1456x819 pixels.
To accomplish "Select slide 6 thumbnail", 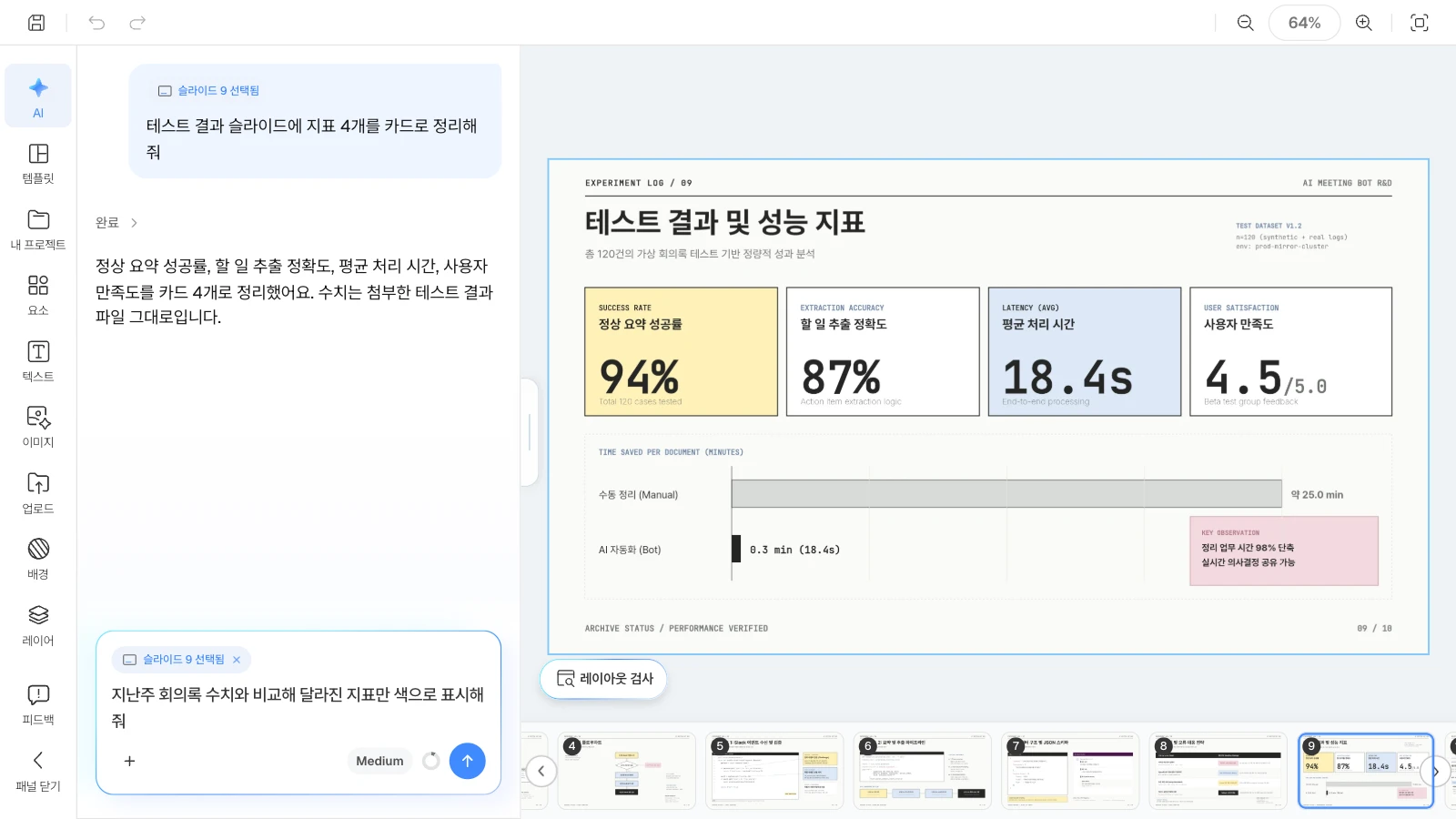I will (x=923, y=771).
